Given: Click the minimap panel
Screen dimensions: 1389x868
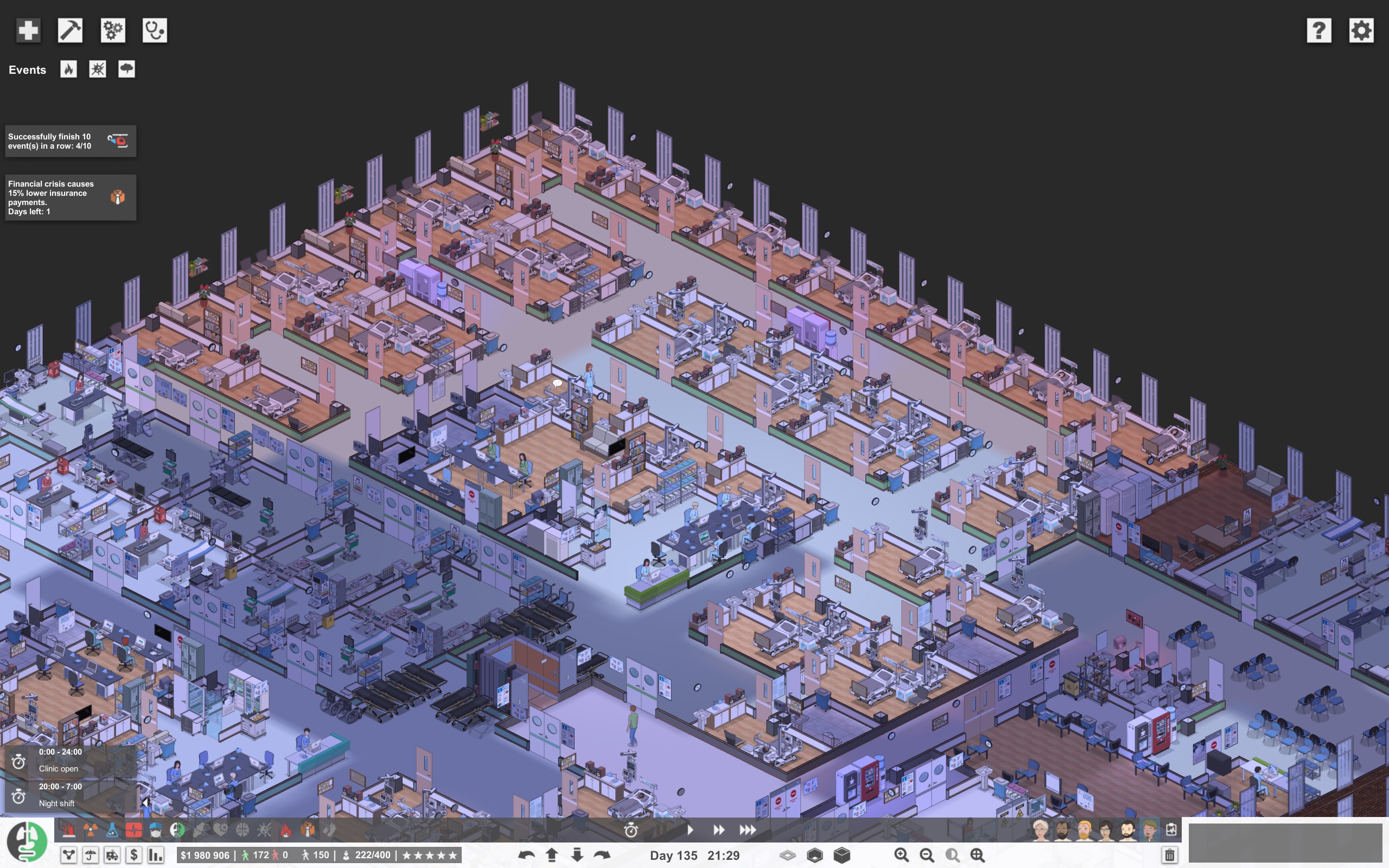Looking at the screenshot, I should click(1284, 842).
